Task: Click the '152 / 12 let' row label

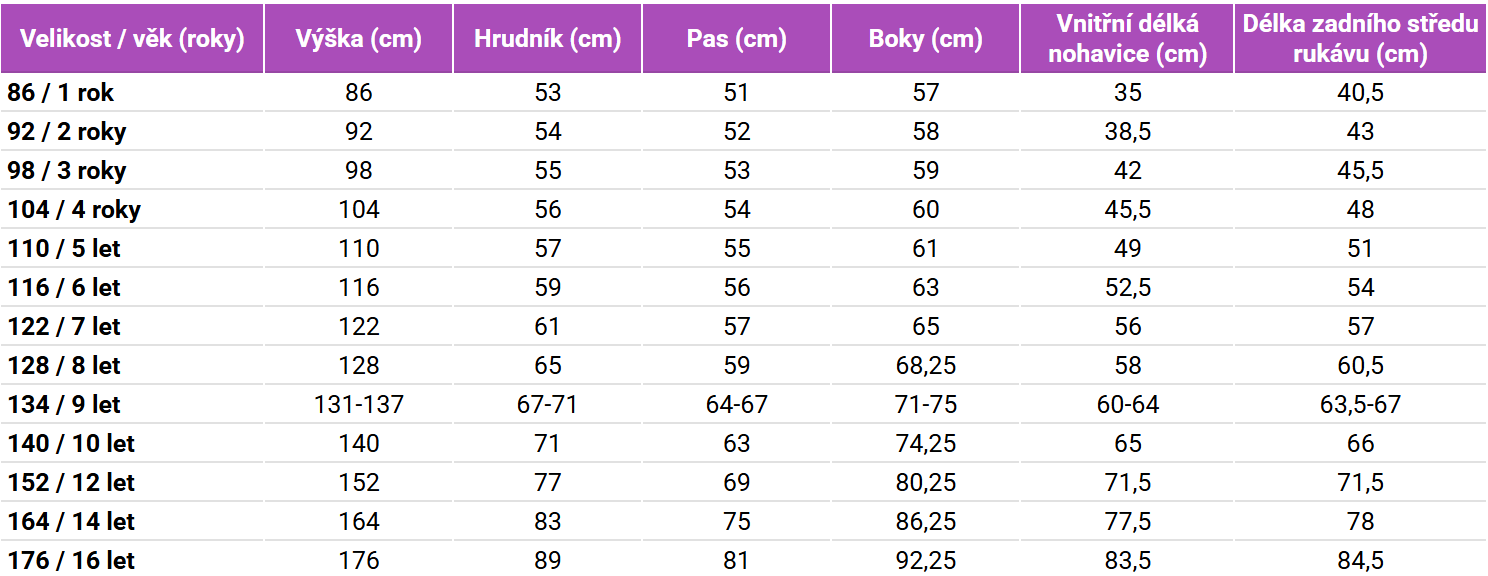Action: [71, 483]
